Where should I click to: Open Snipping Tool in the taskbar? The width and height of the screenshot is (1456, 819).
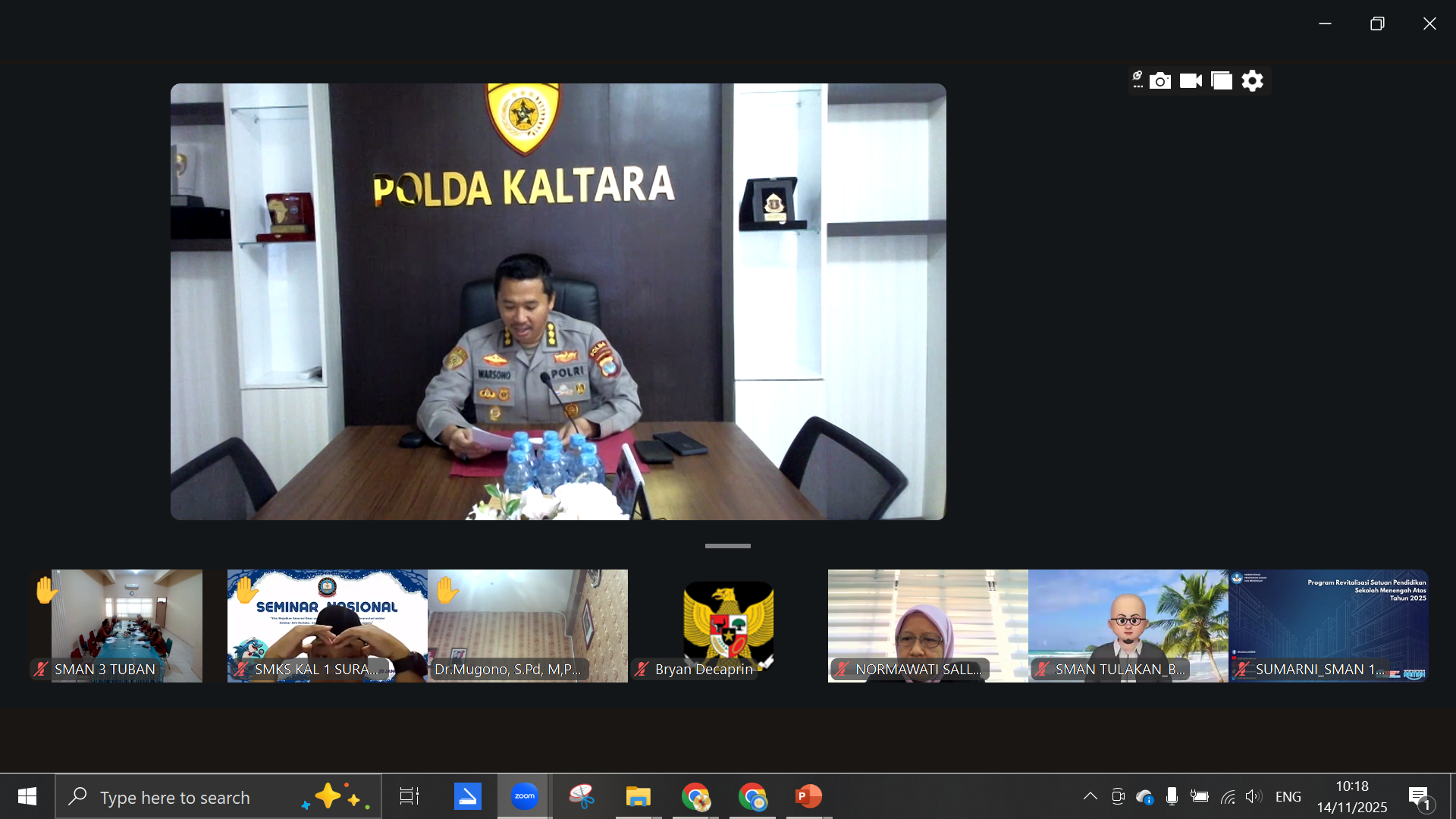tap(582, 796)
